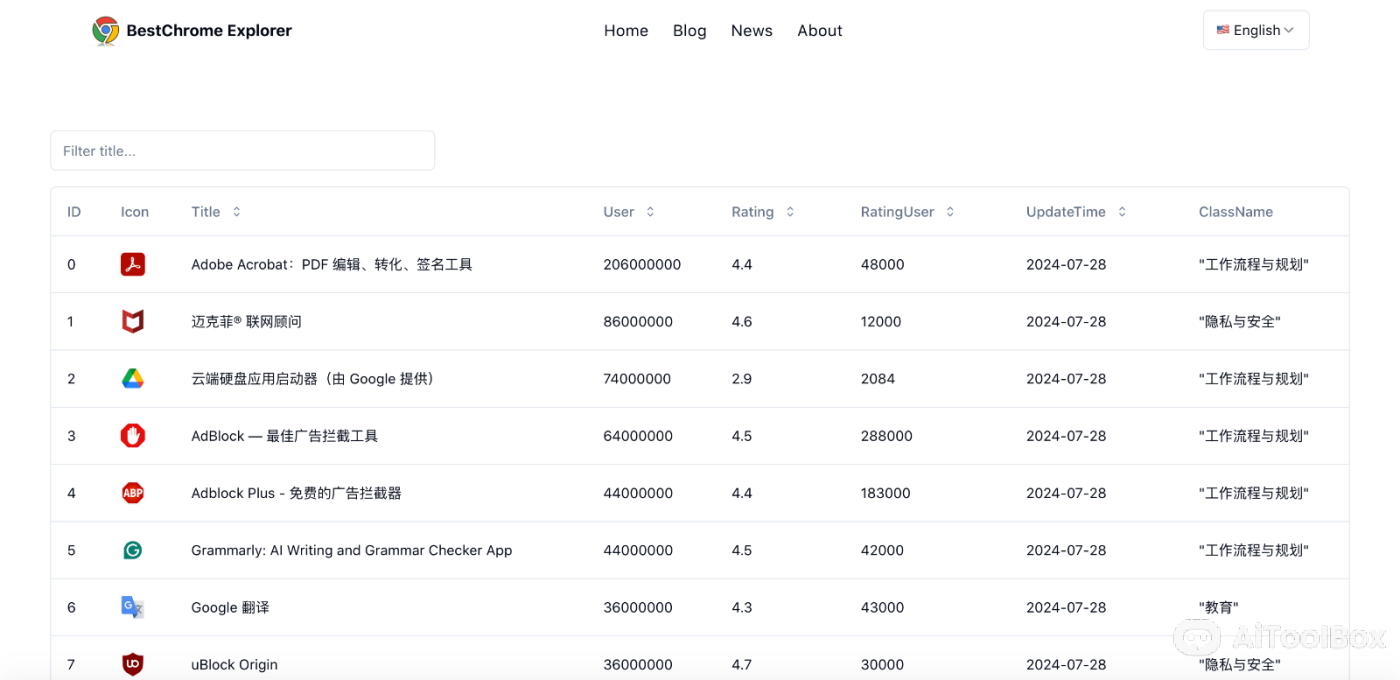Click the Grammarly green icon
The height and width of the screenshot is (680, 1400).
(x=133, y=549)
